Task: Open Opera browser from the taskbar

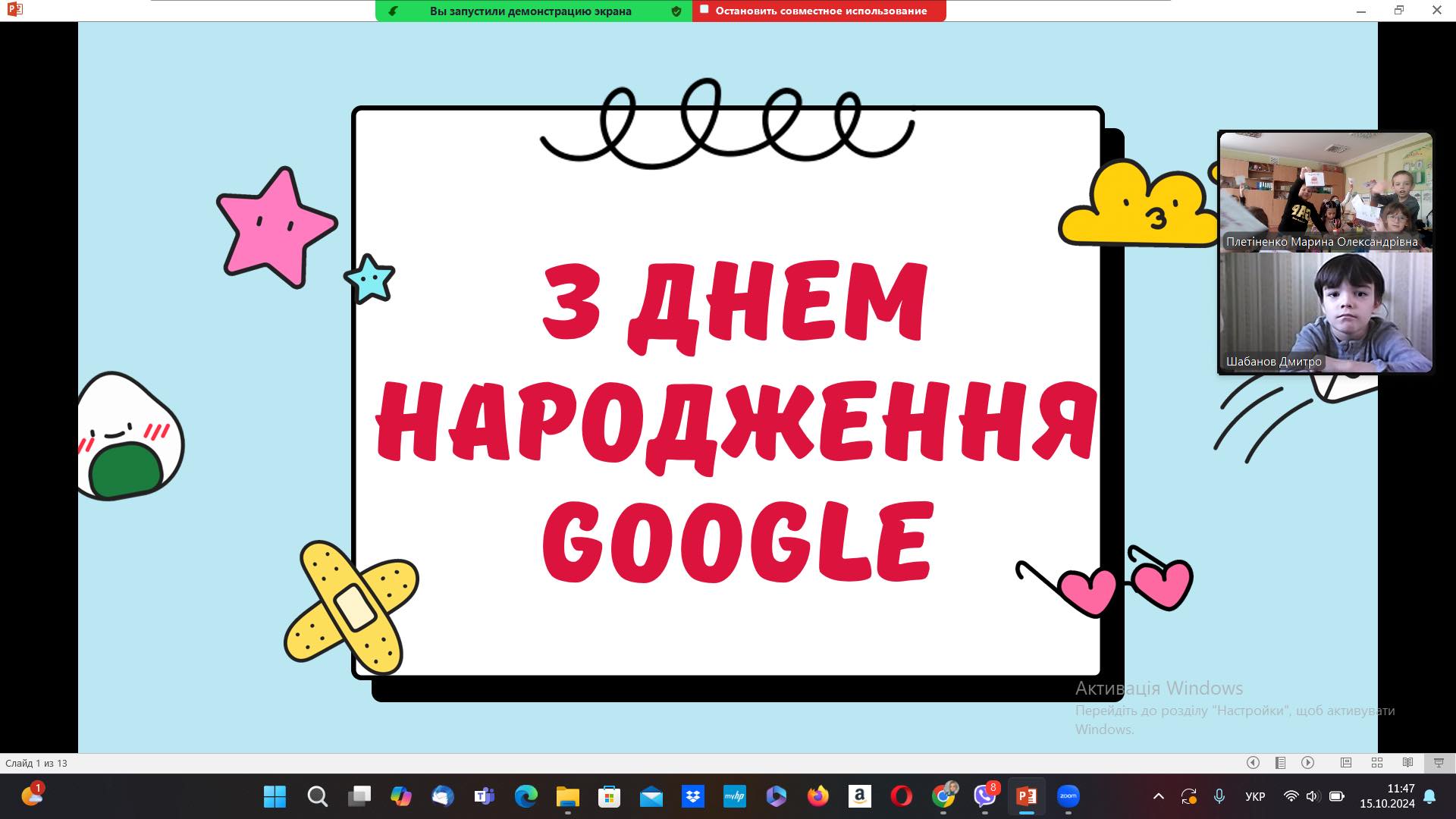Action: coord(901,796)
